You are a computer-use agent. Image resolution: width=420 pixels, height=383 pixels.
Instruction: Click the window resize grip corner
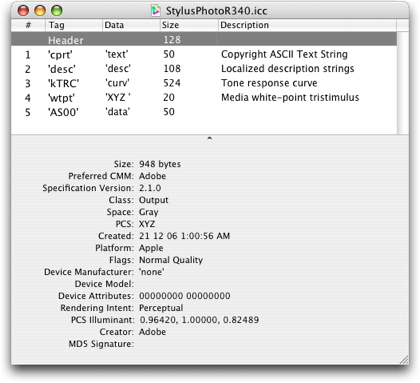point(404,360)
